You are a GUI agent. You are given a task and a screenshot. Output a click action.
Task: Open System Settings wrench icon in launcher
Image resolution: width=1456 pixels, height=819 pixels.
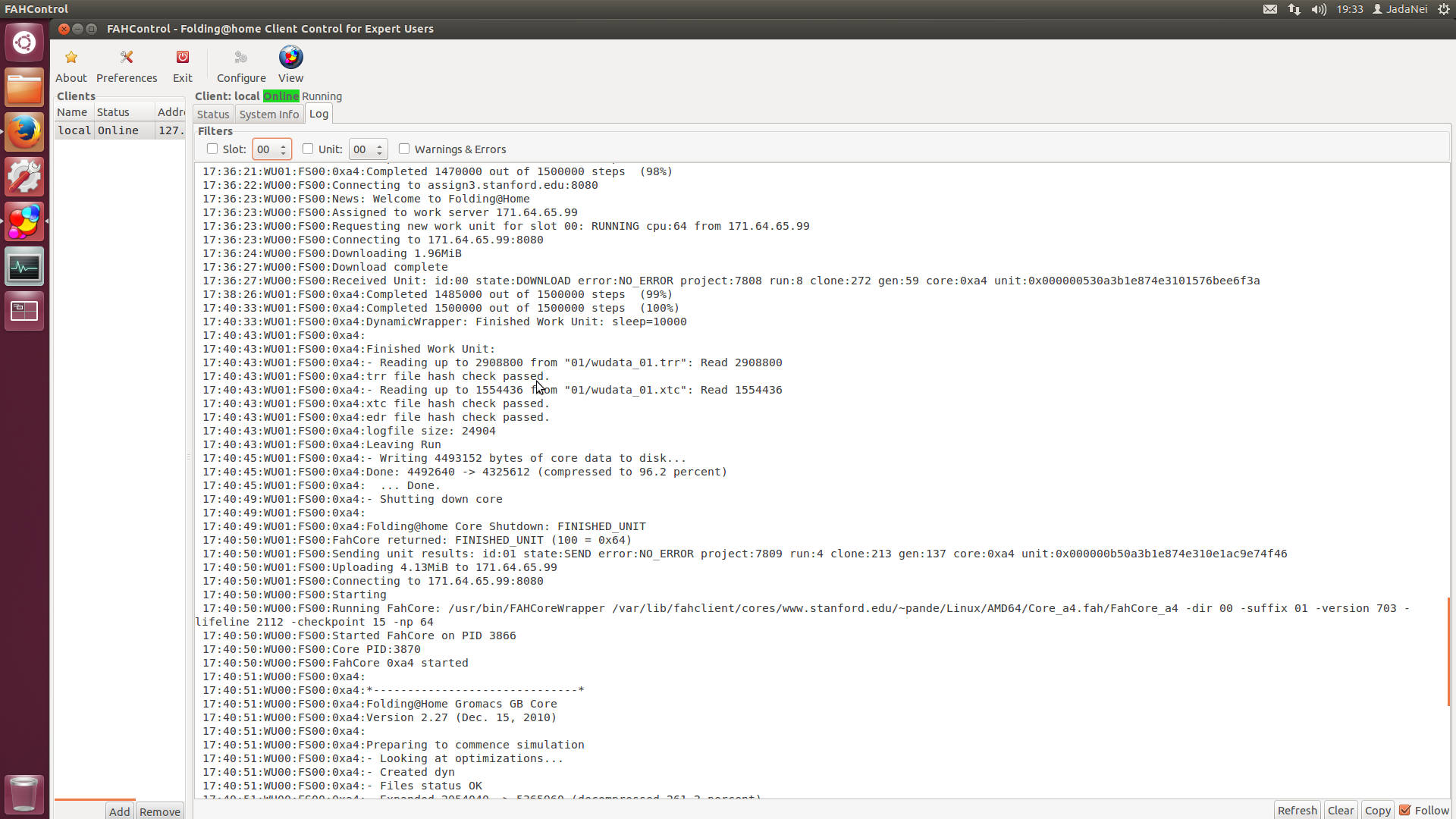[24, 177]
